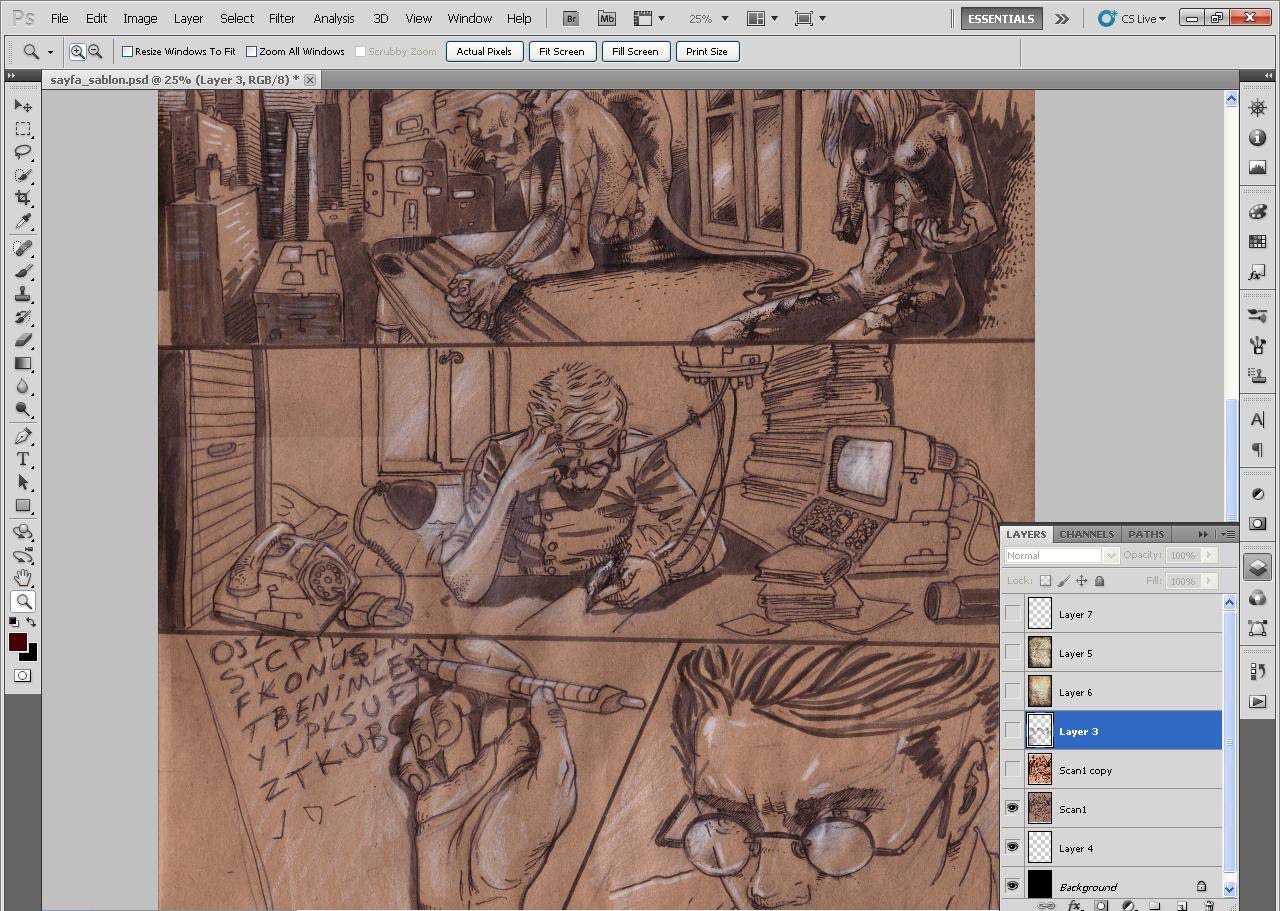Select the Gradient tool
Viewport: 1280px width, 911px height.
(x=23, y=363)
